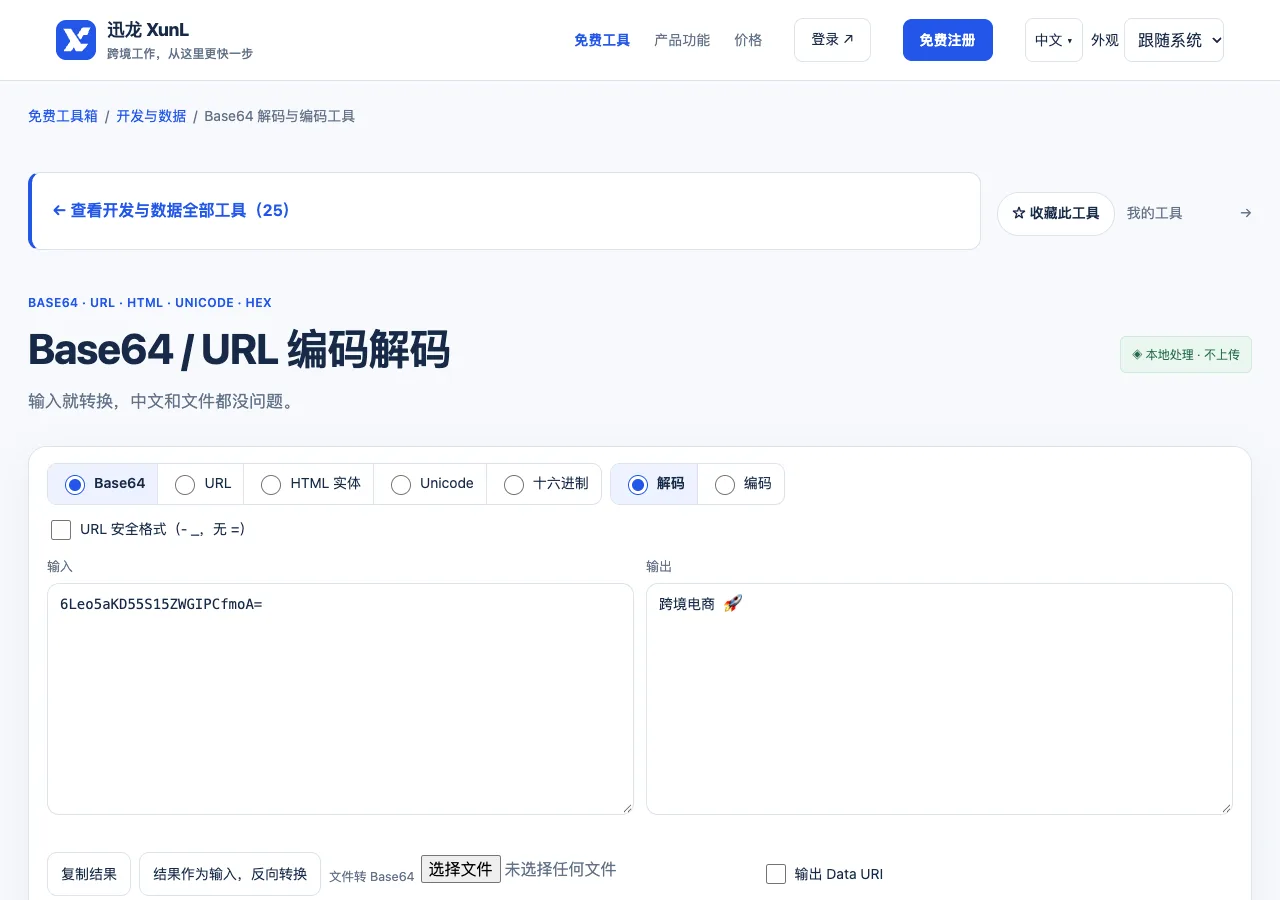
Task: Click the 开发与数据 breadcrumb link
Action: point(151,116)
